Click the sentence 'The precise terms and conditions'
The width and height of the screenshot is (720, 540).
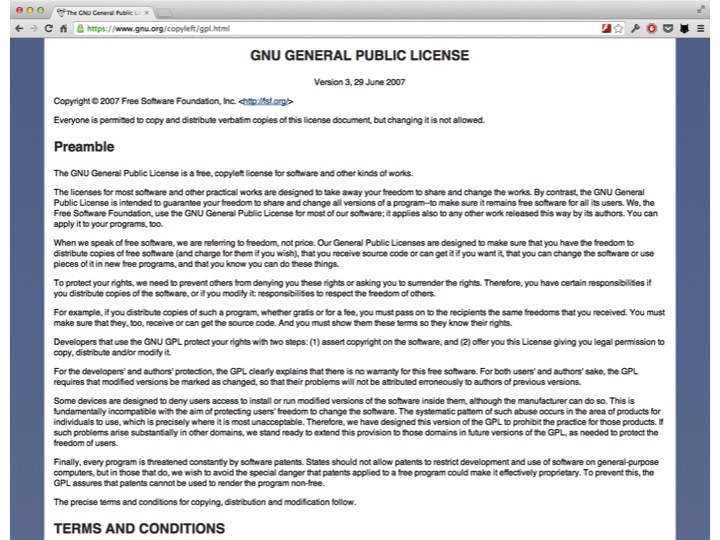click(x=205, y=502)
